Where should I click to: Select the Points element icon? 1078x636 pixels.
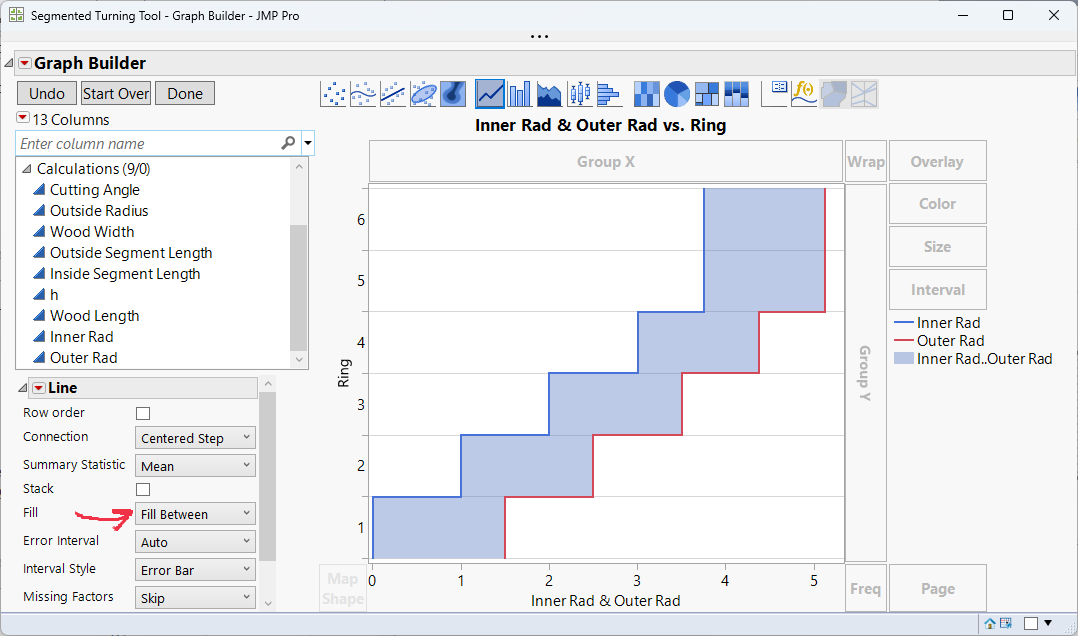(336, 93)
